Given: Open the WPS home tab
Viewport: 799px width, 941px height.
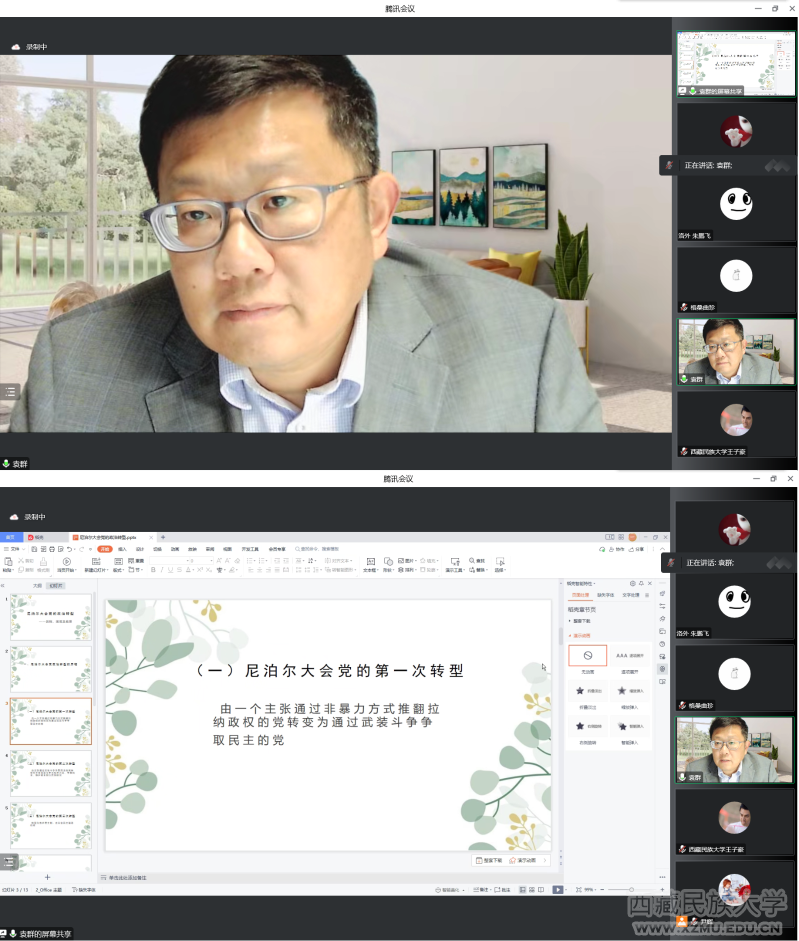Looking at the screenshot, I should tap(10, 537).
